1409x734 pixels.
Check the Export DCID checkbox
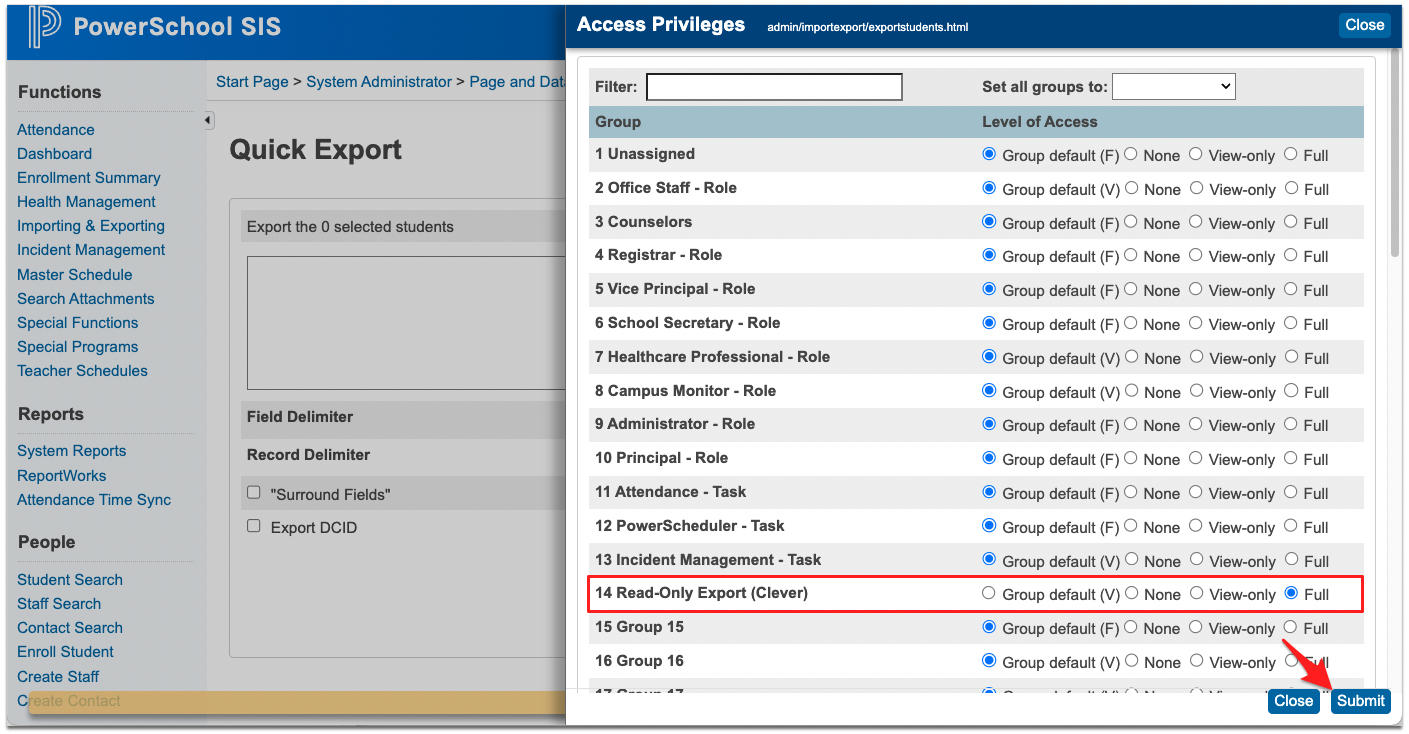(x=253, y=527)
